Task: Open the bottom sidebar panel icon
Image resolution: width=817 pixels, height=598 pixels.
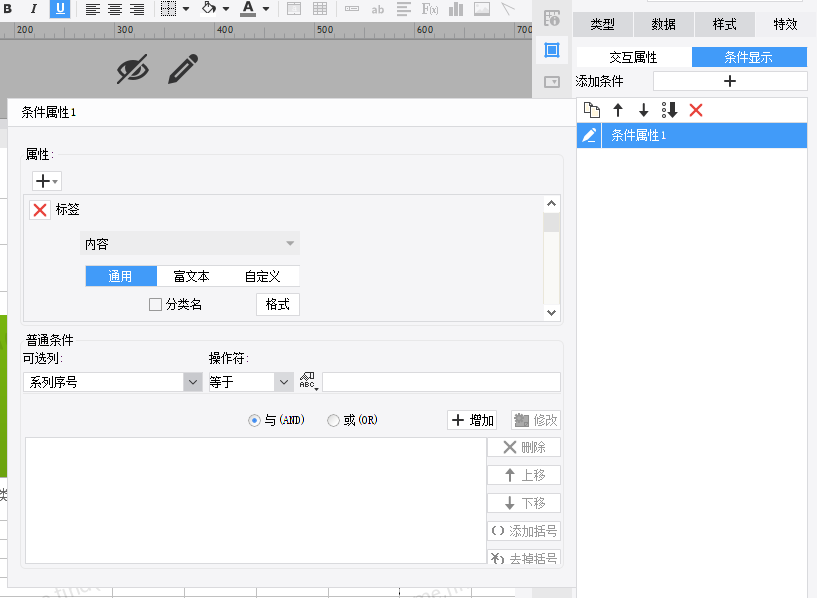Action: [x=552, y=82]
